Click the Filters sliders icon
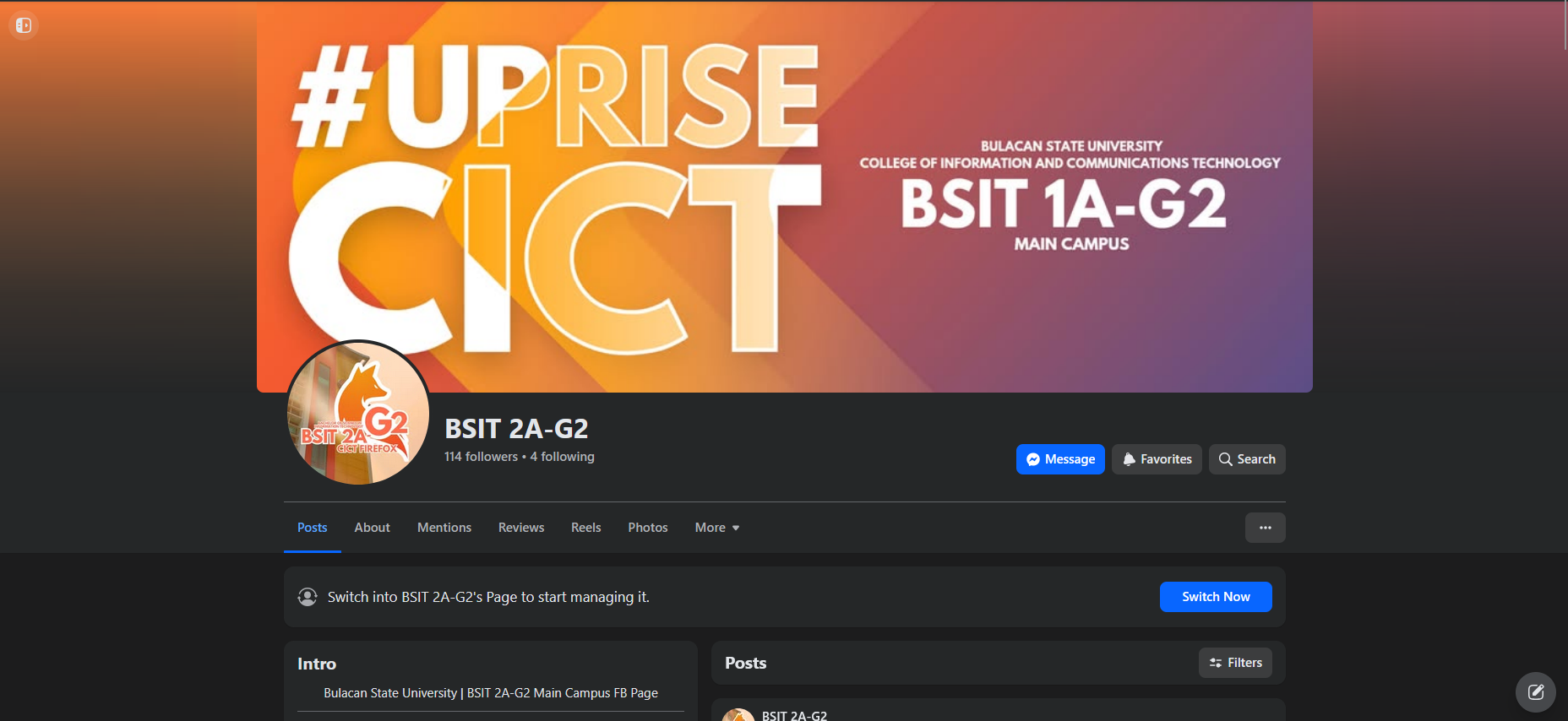The image size is (1568, 721). pyautogui.click(x=1216, y=663)
